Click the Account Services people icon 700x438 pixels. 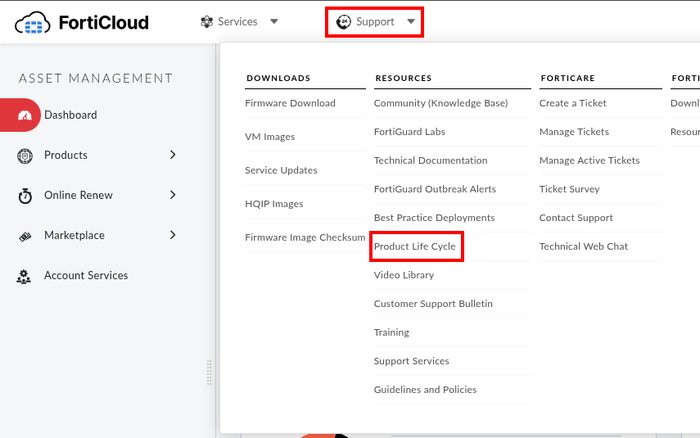tap(25, 276)
